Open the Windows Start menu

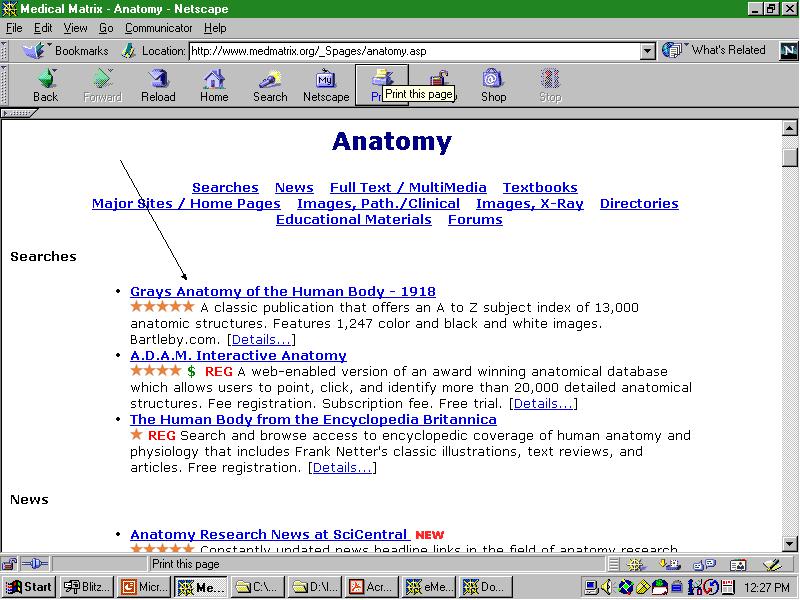tap(29, 587)
